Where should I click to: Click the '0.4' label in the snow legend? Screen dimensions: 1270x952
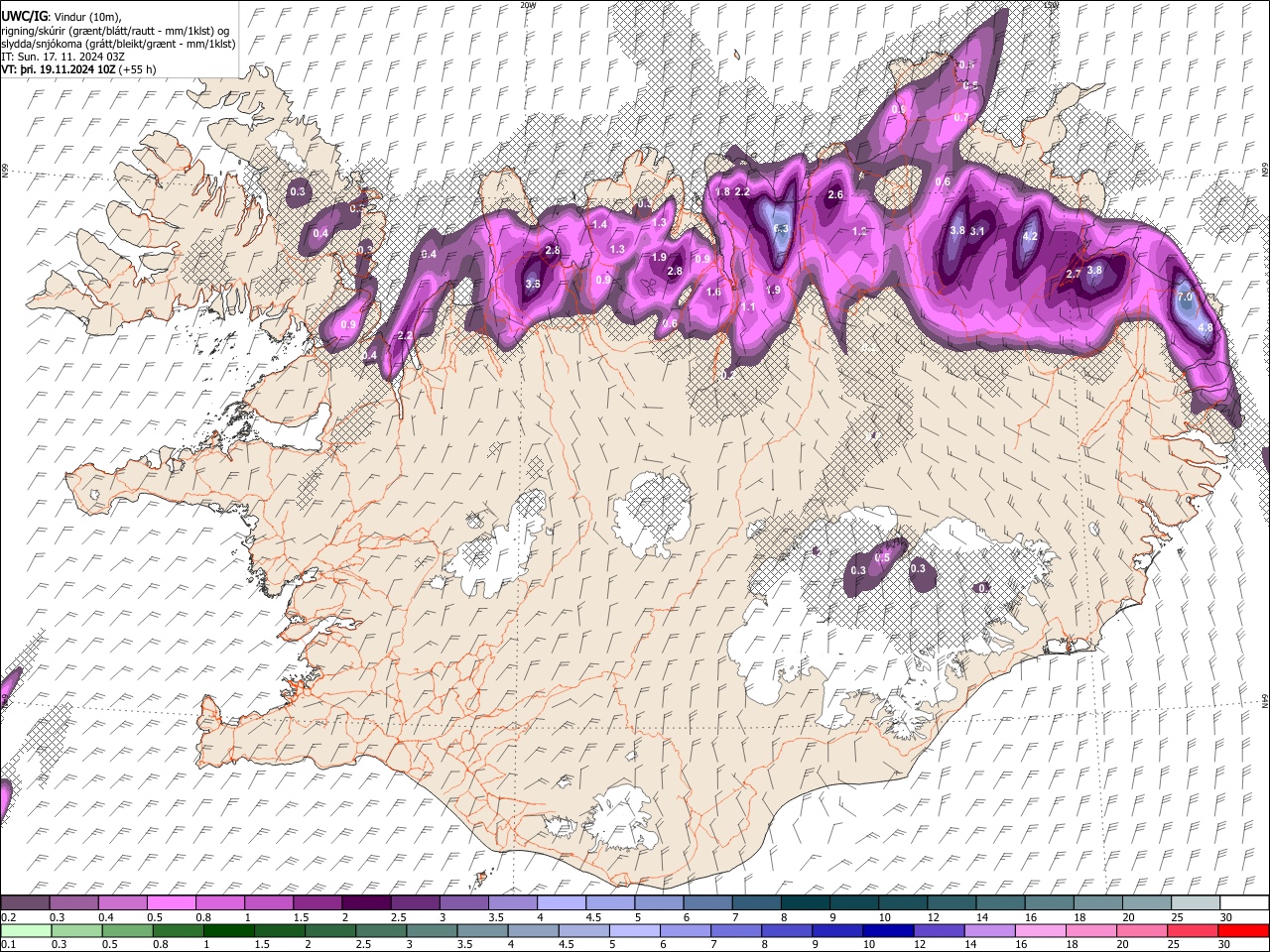point(107,917)
